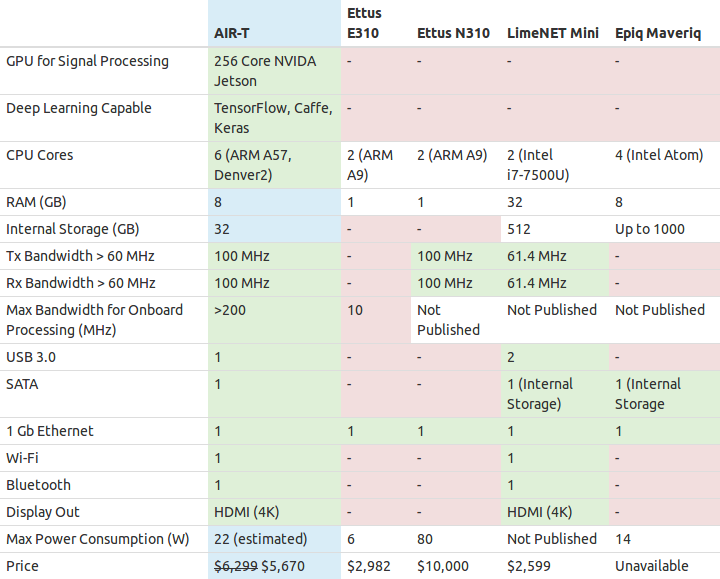Screen dimensions: 720x579
Task: Select the Epiq Maveriq column header
Action: 658,33
